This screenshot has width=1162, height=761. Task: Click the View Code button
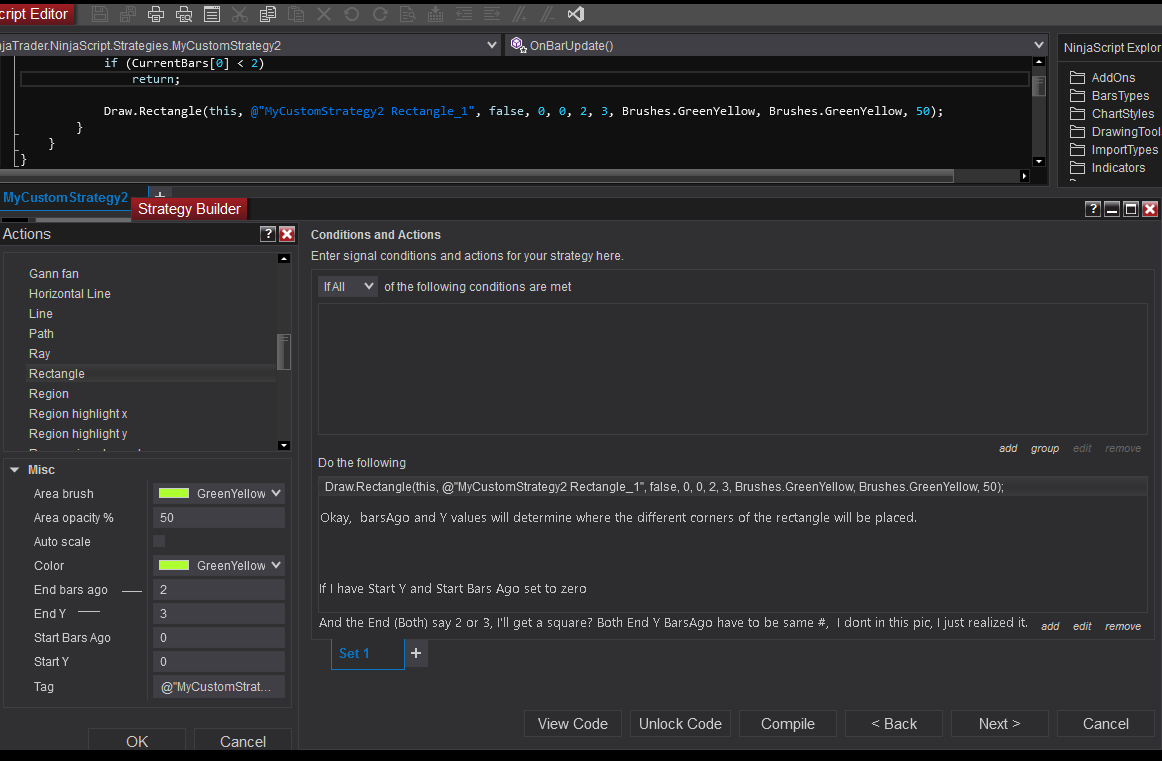pos(573,724)
